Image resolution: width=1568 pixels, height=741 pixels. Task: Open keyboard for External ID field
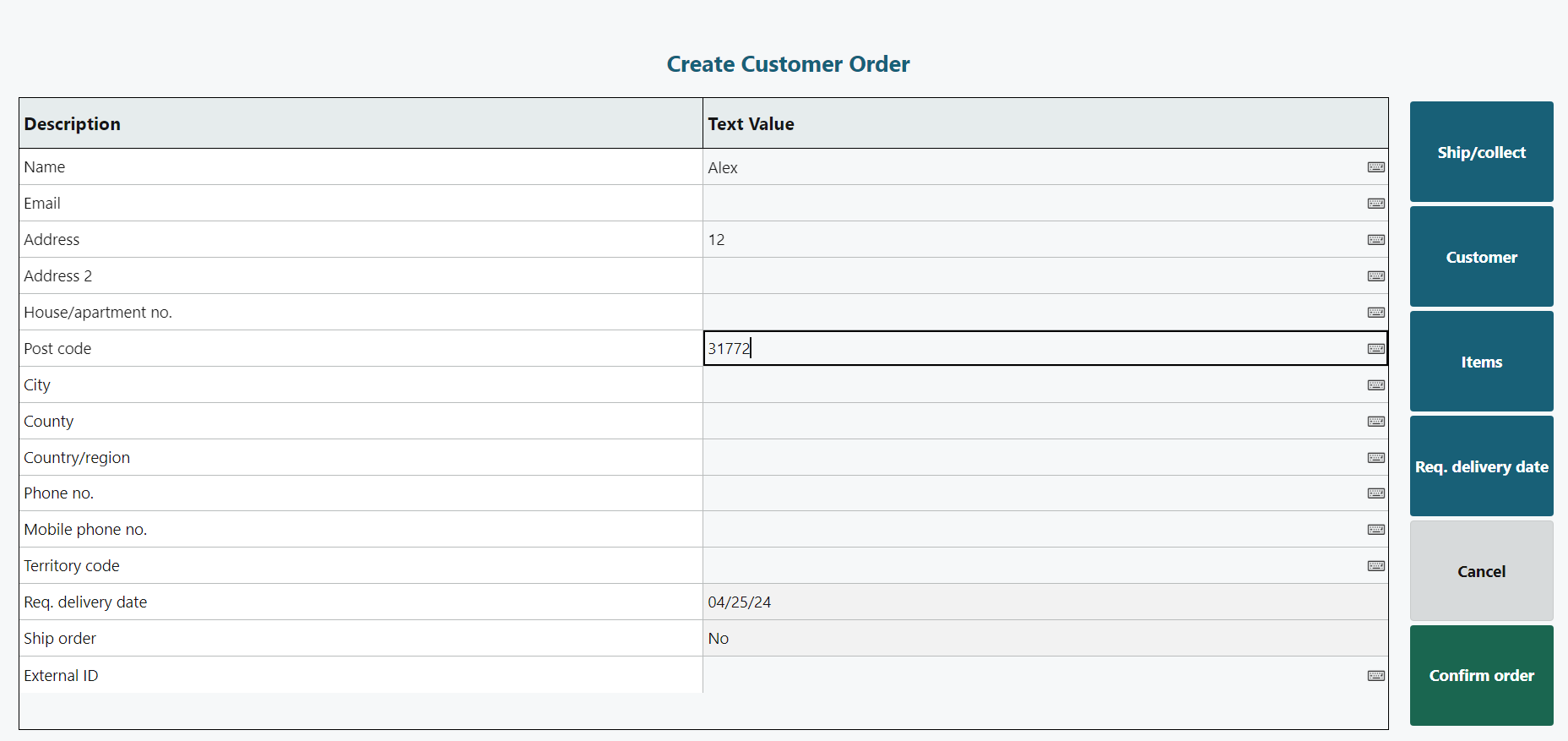[x=1375, y=676]
